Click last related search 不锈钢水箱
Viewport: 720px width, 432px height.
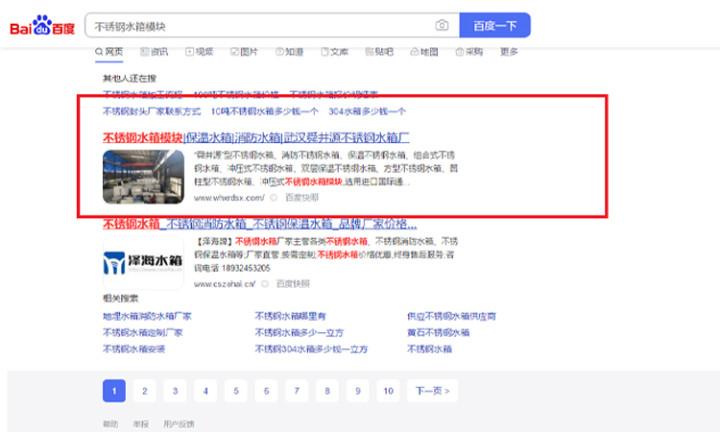click(x=429, y=349)
